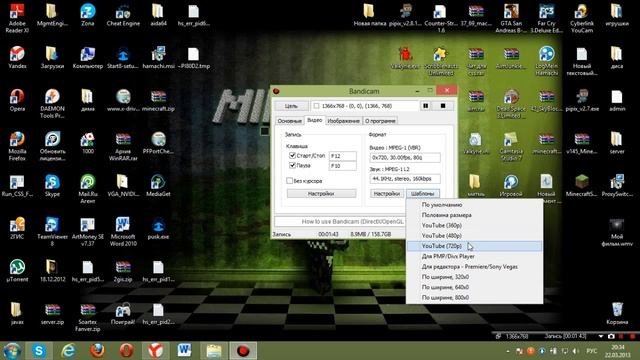Open Skype from the taskbar
The image size is (640, 360).
coord(39,351)
